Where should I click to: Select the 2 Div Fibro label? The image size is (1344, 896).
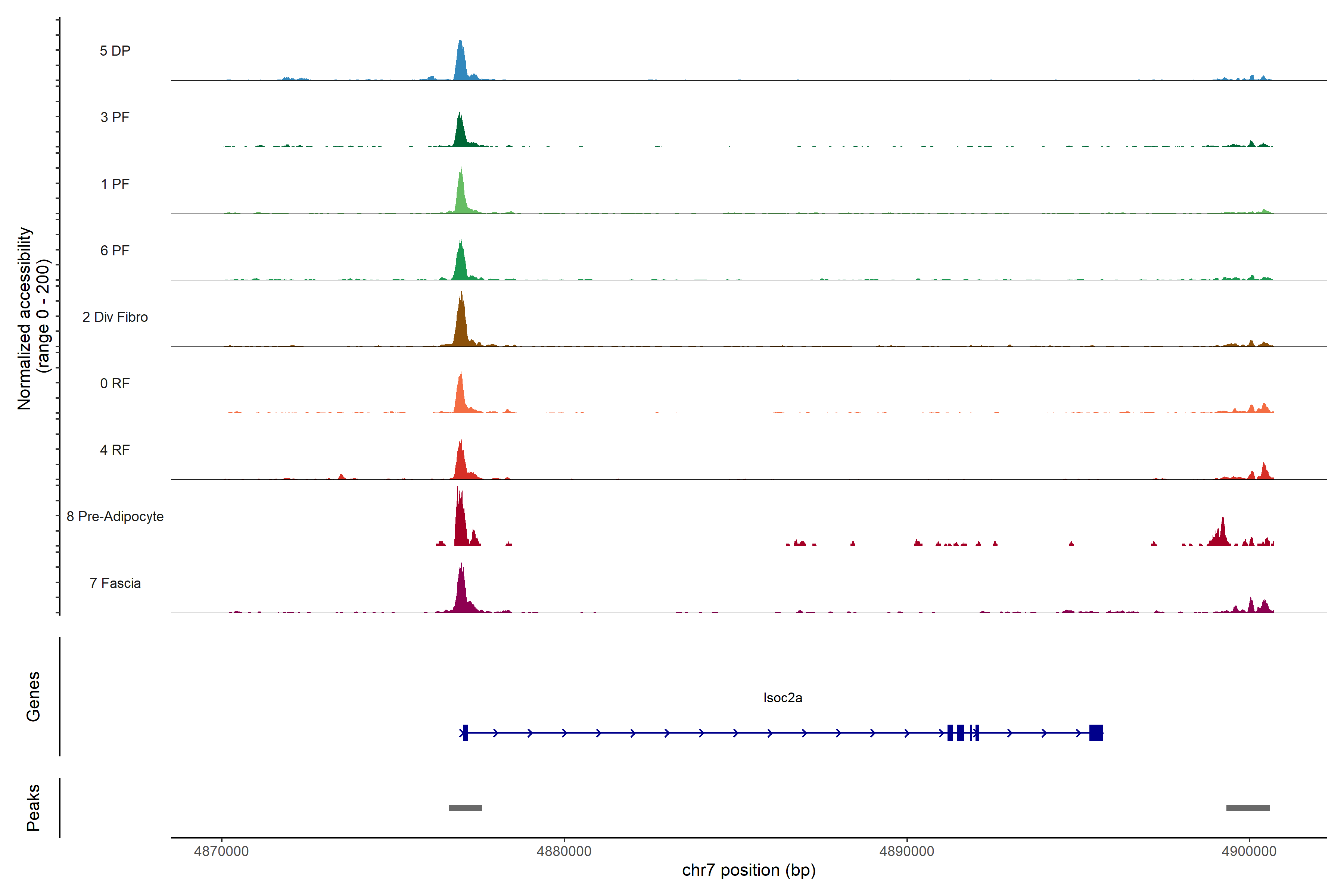(115, 317)
